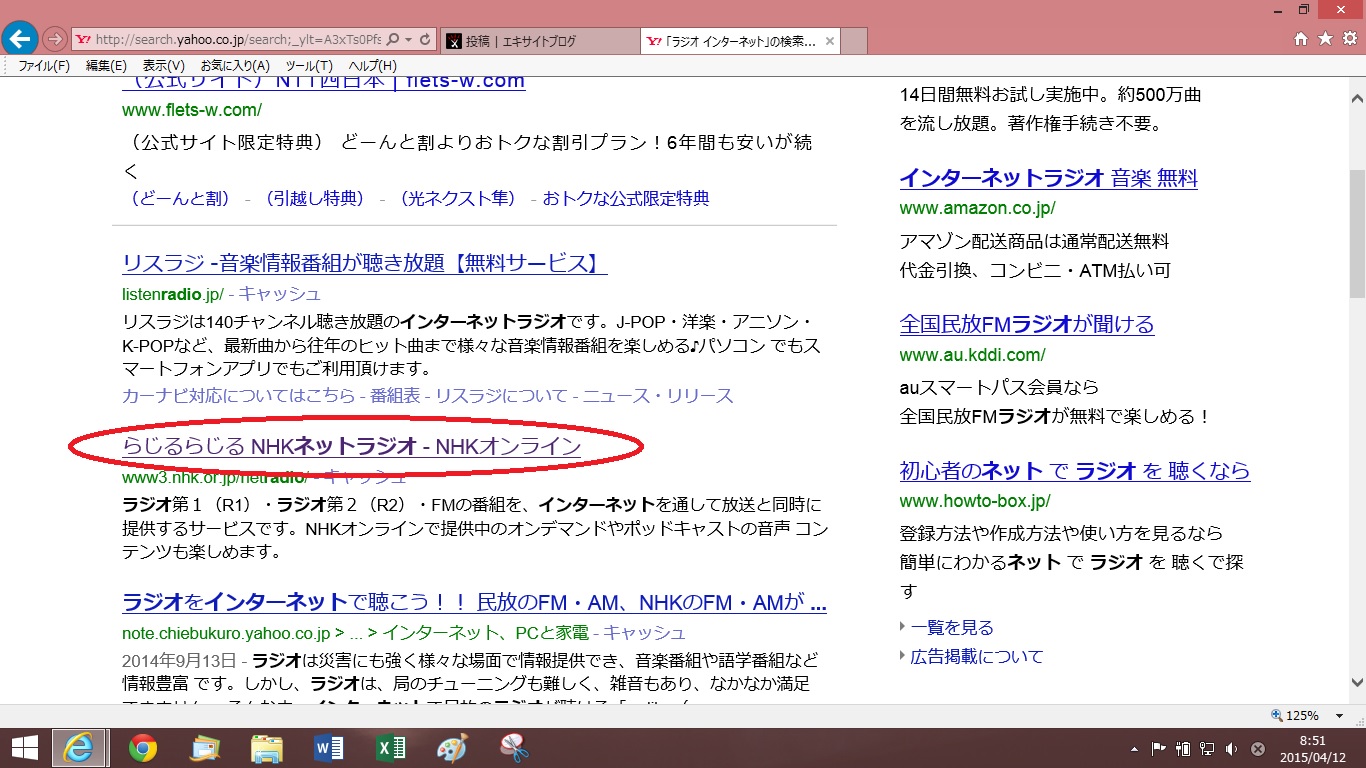The image size is (1366, 768).
Task: Open Excel from the taskbar
Action: (x=390, y=748)
